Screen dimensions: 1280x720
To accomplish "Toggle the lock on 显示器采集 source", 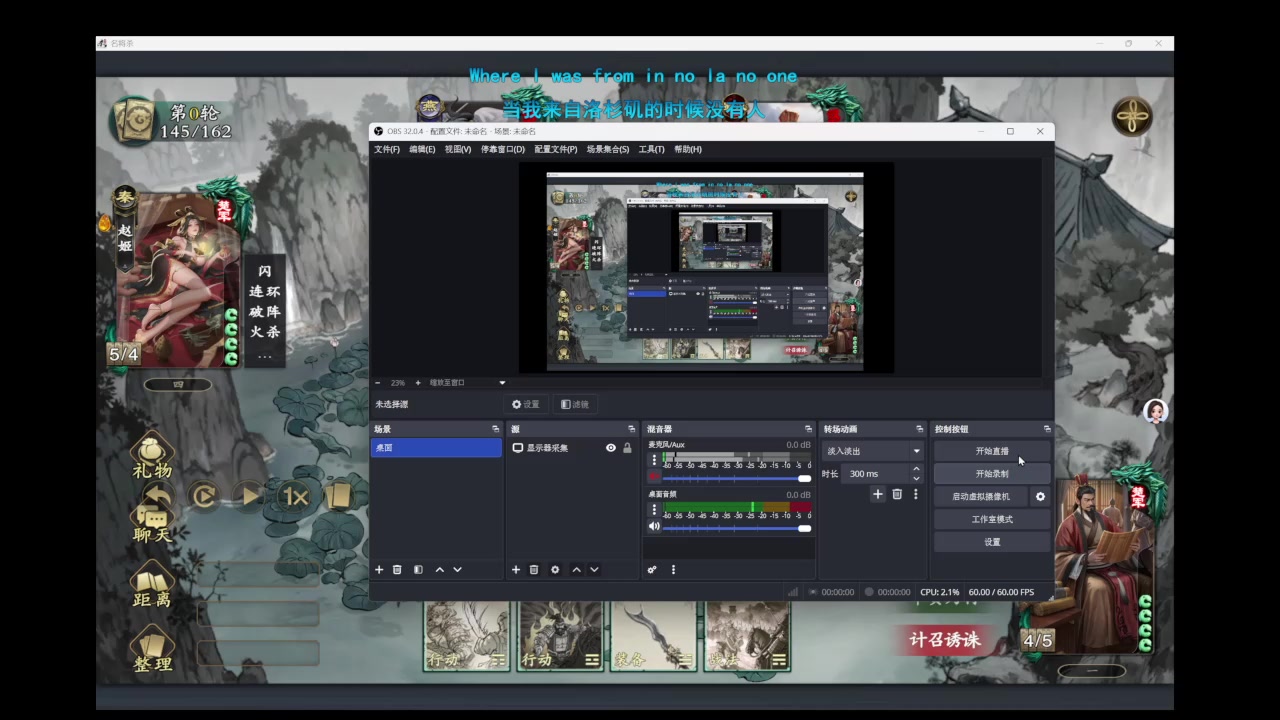I will (x=627, y=448).
